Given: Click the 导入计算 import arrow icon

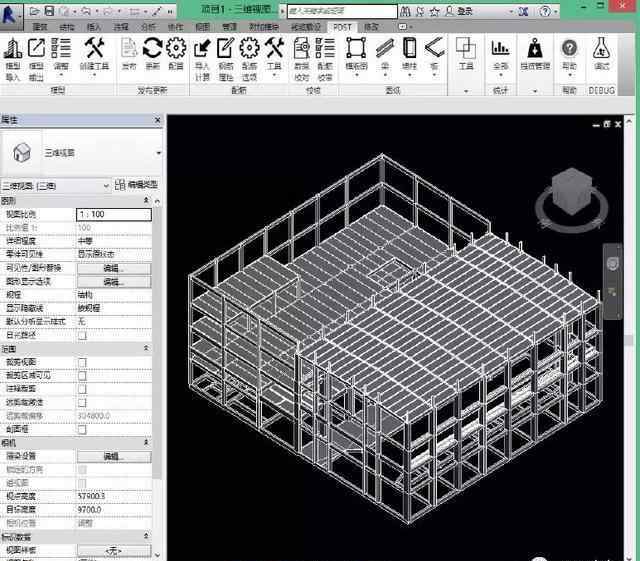Looking at the screenshot, I should tap(202, 48).
